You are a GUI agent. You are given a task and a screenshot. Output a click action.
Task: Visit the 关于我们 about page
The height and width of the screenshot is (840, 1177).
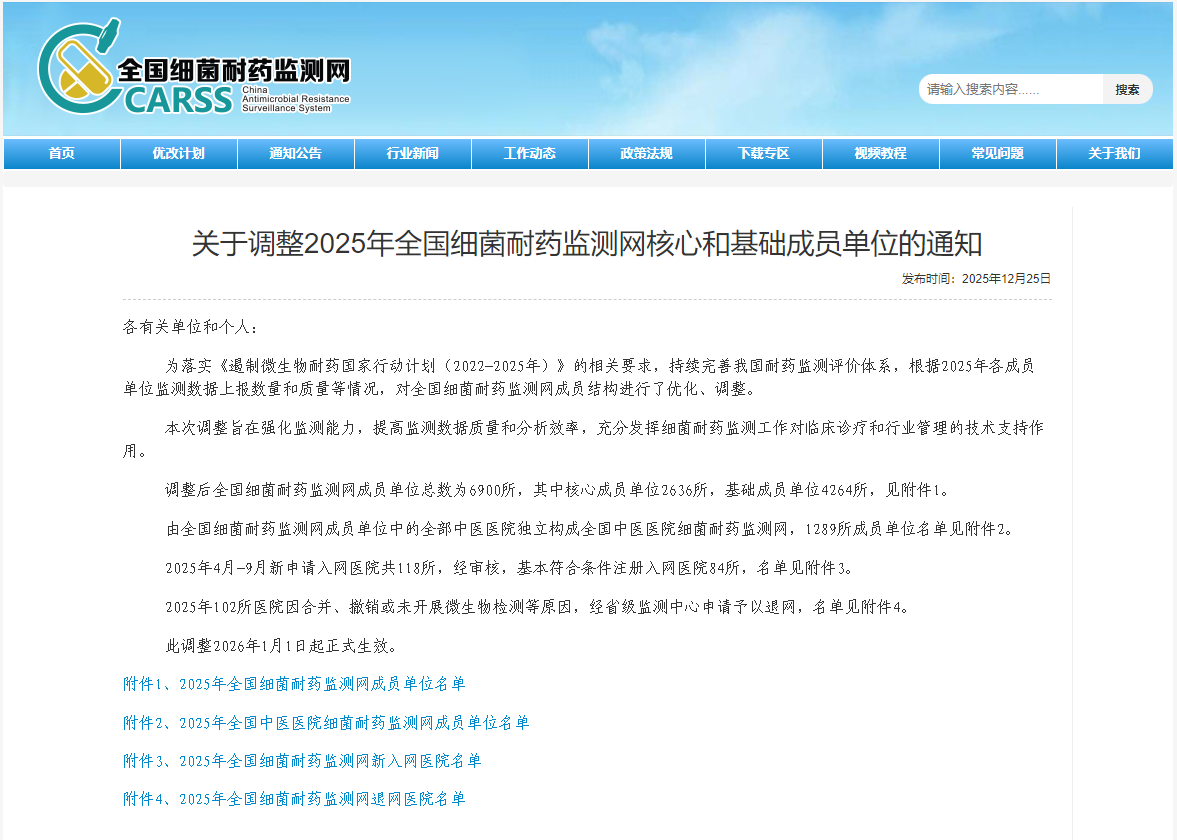[x=1114, y=153]
